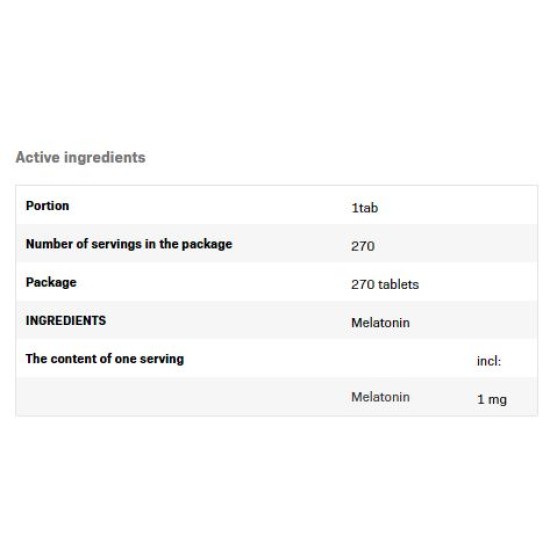The image size is (550, 550).
Task: Click the 1tab portion value
Action: (x=364, y=208)
